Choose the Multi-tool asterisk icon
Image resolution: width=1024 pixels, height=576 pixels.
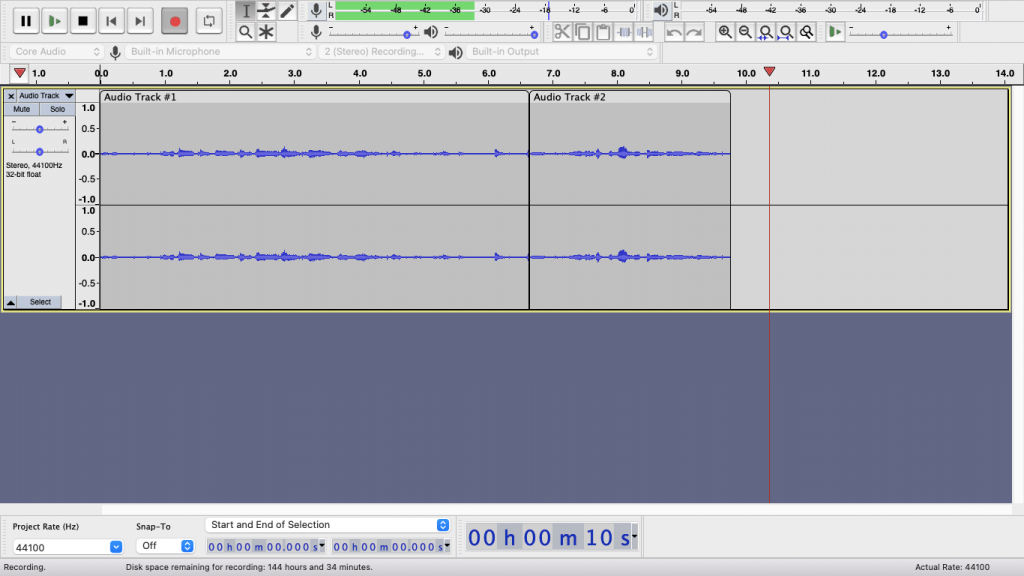(x=266, y=31)
